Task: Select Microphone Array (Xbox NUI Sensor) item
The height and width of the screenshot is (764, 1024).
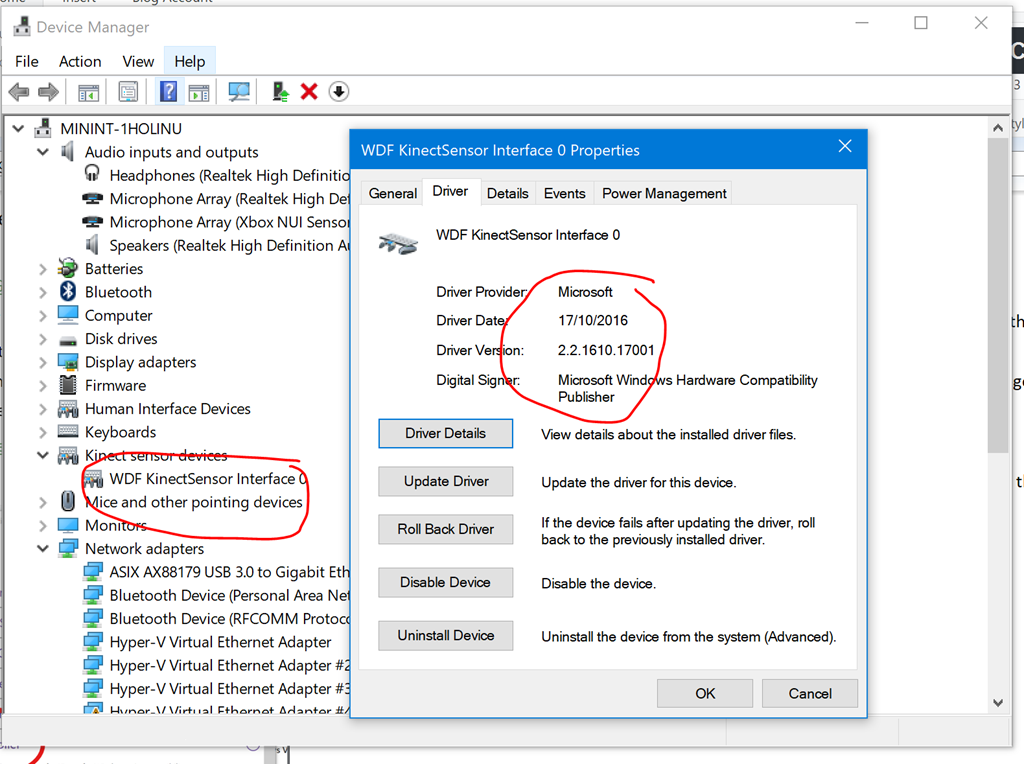Action: 229,222
